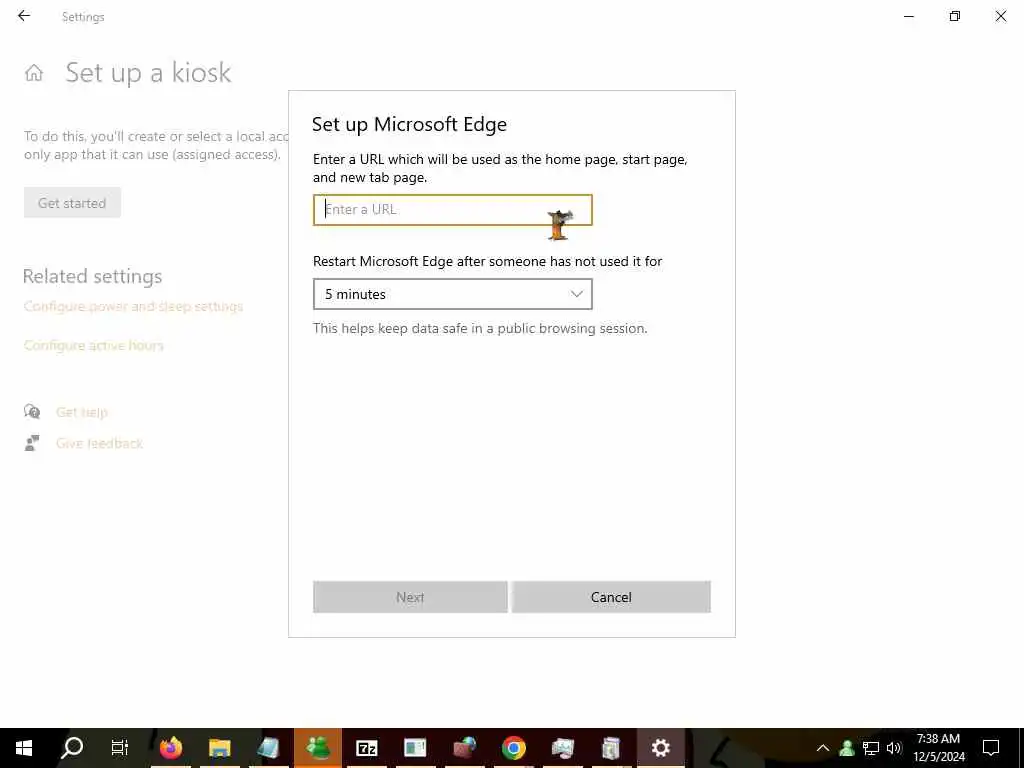This screenshot has width=1024, height=768.
Task: Open Configure power and sleep settings link
Action: (x=133, y=306)
